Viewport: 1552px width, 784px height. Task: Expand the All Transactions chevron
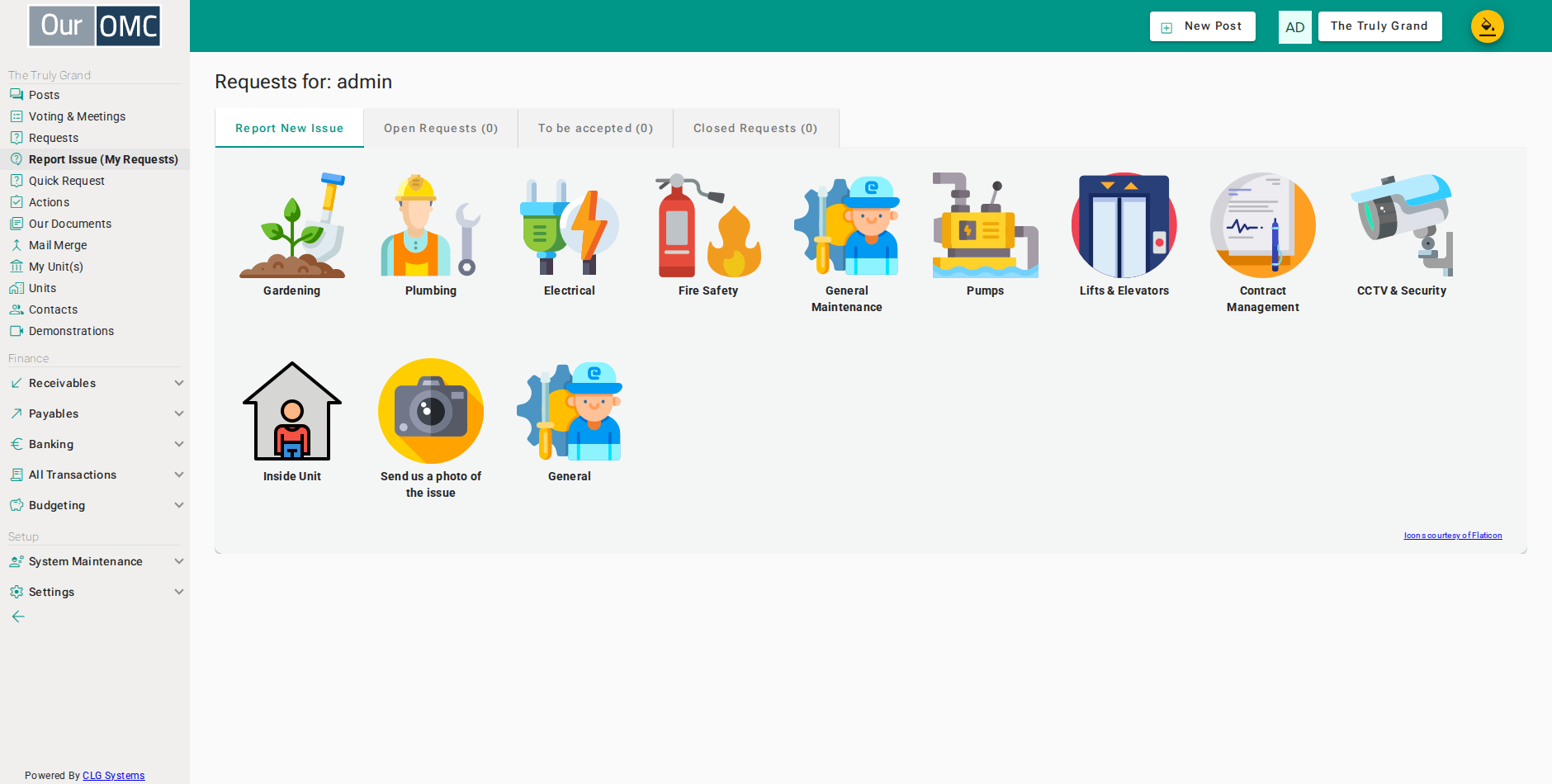(x=179, y=475)
